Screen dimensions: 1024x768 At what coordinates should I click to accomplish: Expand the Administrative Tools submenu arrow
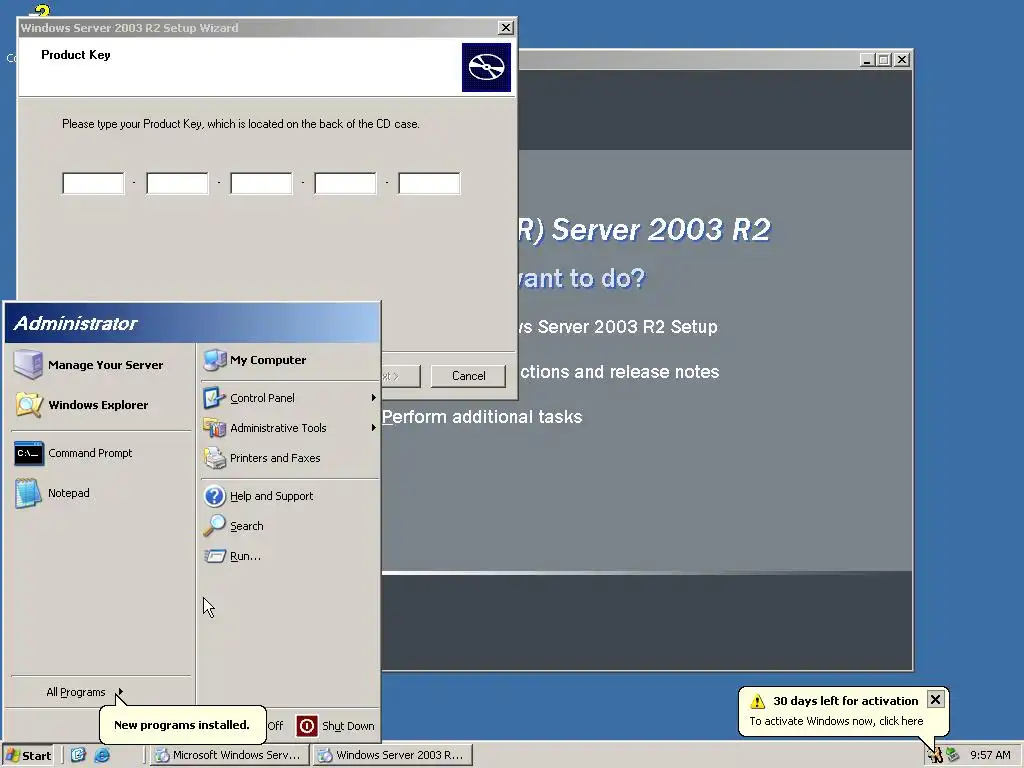click(374, 428)
